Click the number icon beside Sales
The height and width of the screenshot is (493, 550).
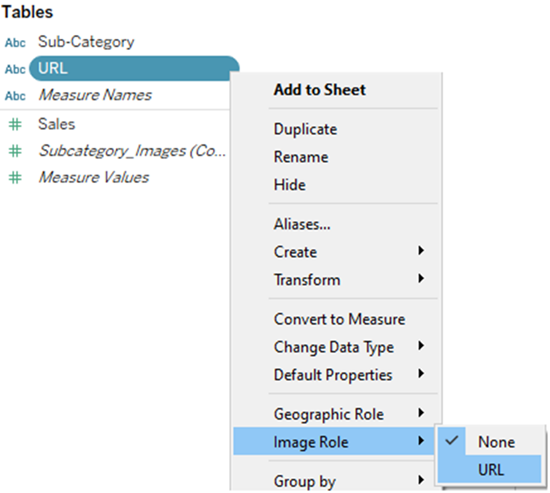point(15,125)
